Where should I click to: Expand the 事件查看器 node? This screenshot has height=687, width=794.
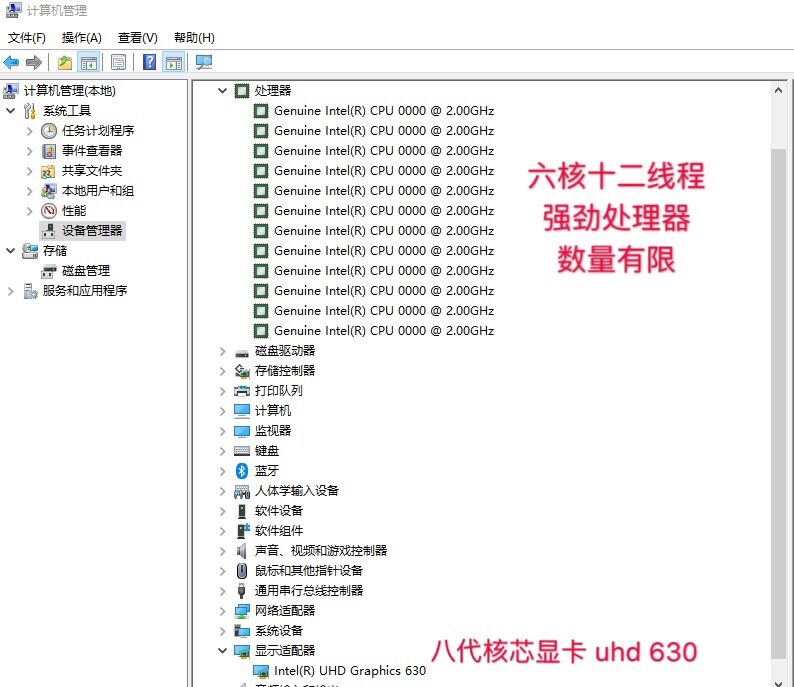(x=29, y=151)
